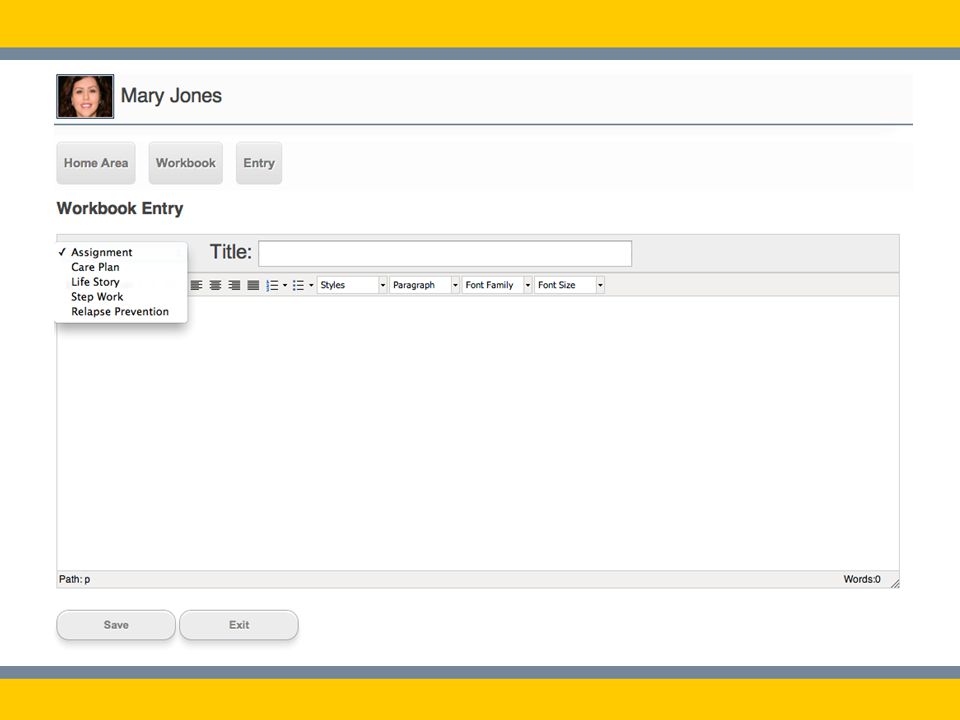960x720 pixels.
Task: Click Mary Jones profile photo
Action: [x=85, y=96]
